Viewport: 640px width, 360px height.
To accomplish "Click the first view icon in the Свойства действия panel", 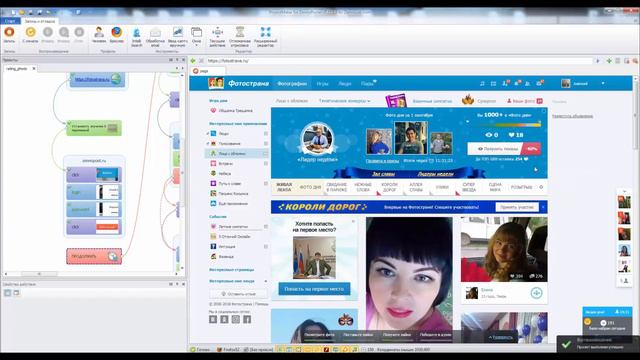I will [8, 293].
